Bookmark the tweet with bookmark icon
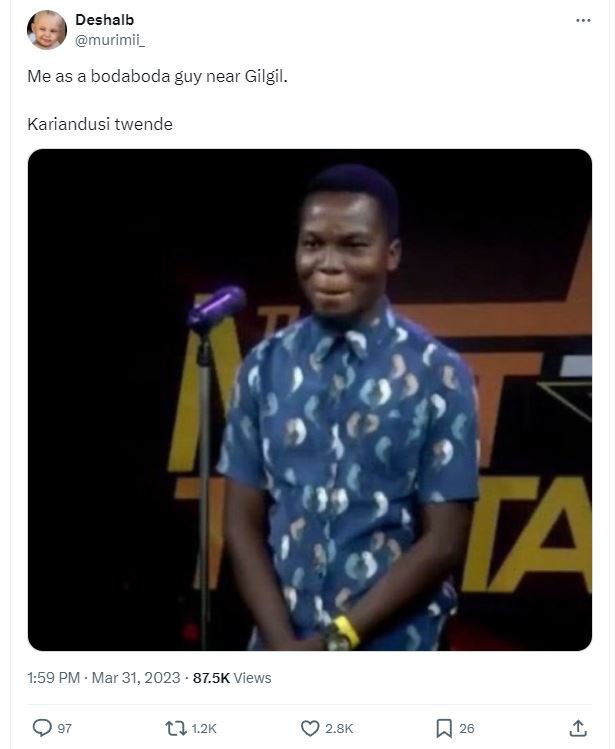Screen dimensions: 615x749 pos(444,728)
